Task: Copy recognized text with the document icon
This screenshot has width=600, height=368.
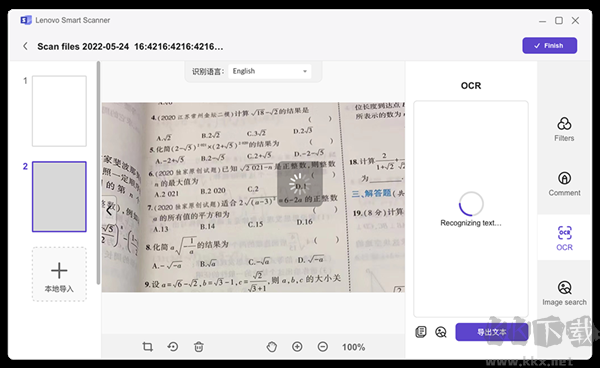Action: (421, 332)
